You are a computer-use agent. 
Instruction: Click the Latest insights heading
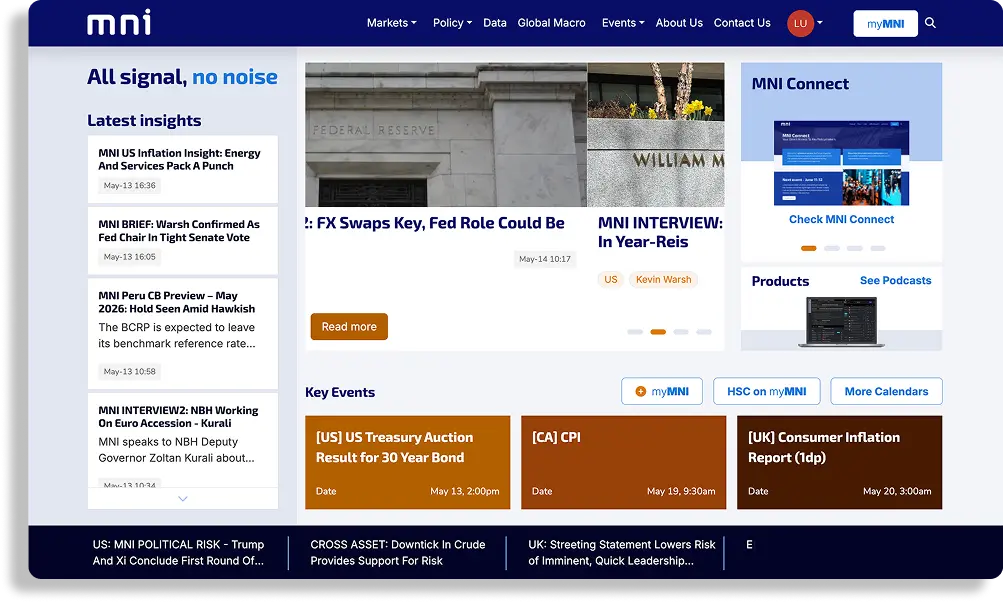point(144,120)
